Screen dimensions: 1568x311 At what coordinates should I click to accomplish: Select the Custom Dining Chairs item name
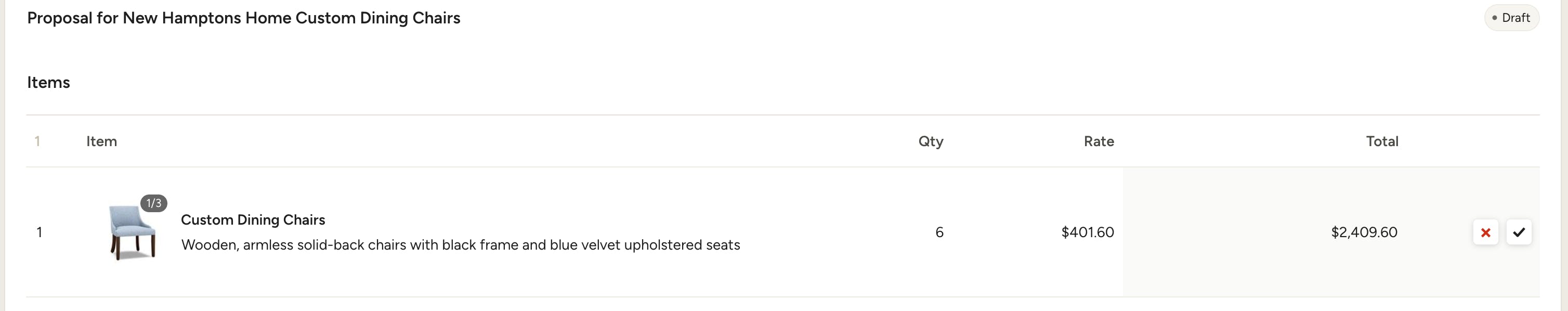(x=253, y=219)
